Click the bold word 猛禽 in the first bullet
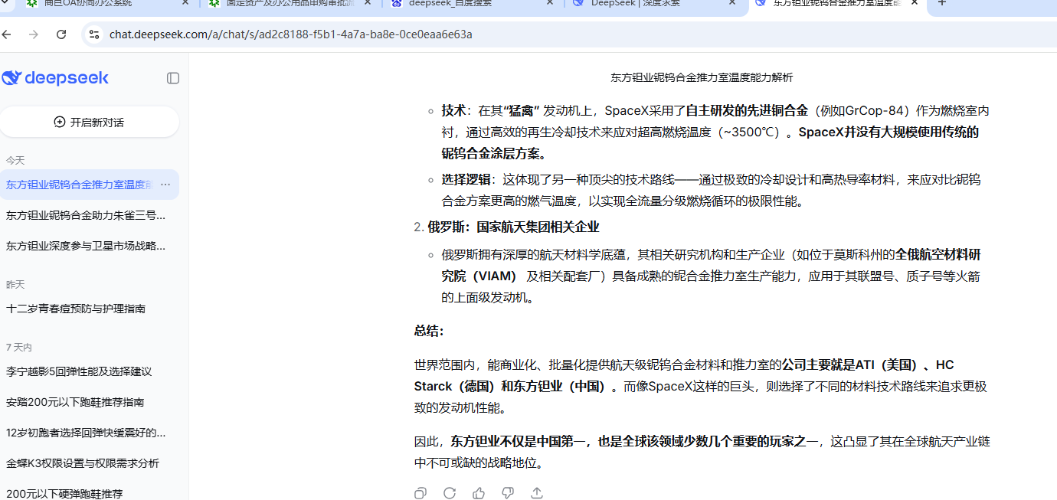 point(522,111)
